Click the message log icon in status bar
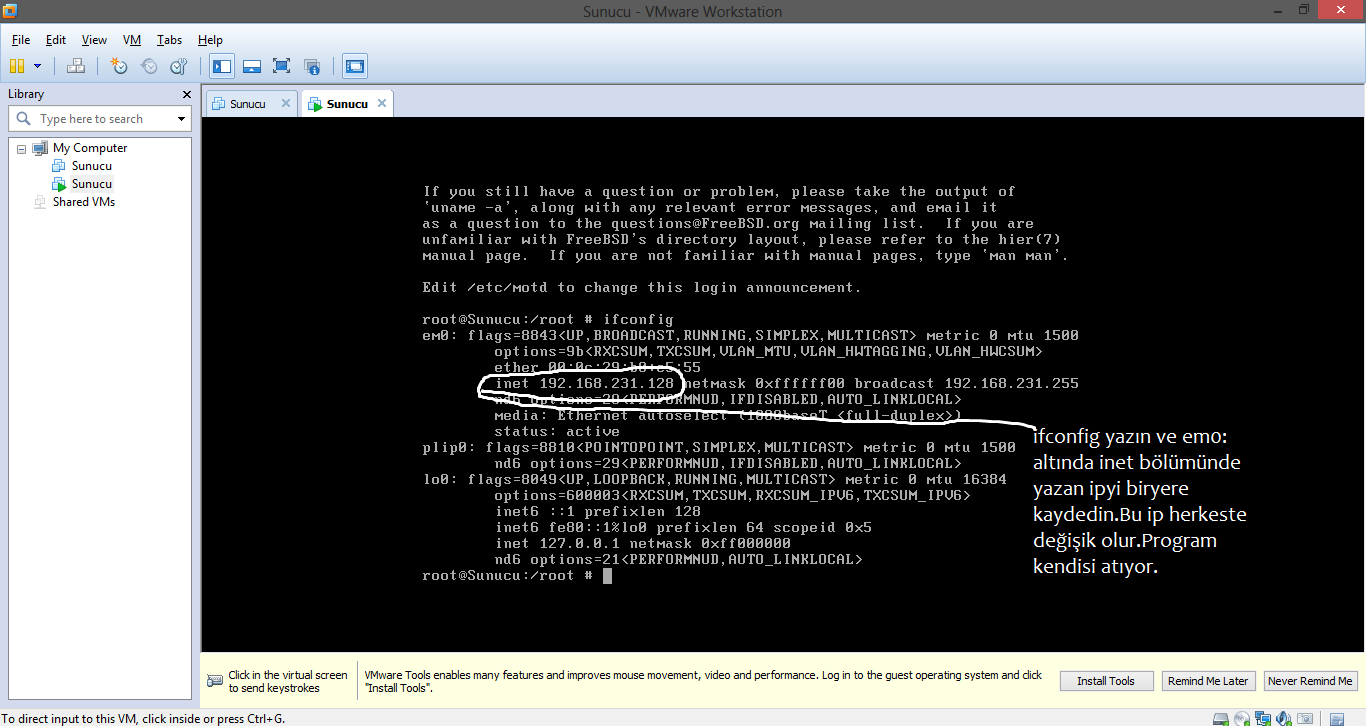The image size is (1366, 726). pos(1337,718)
